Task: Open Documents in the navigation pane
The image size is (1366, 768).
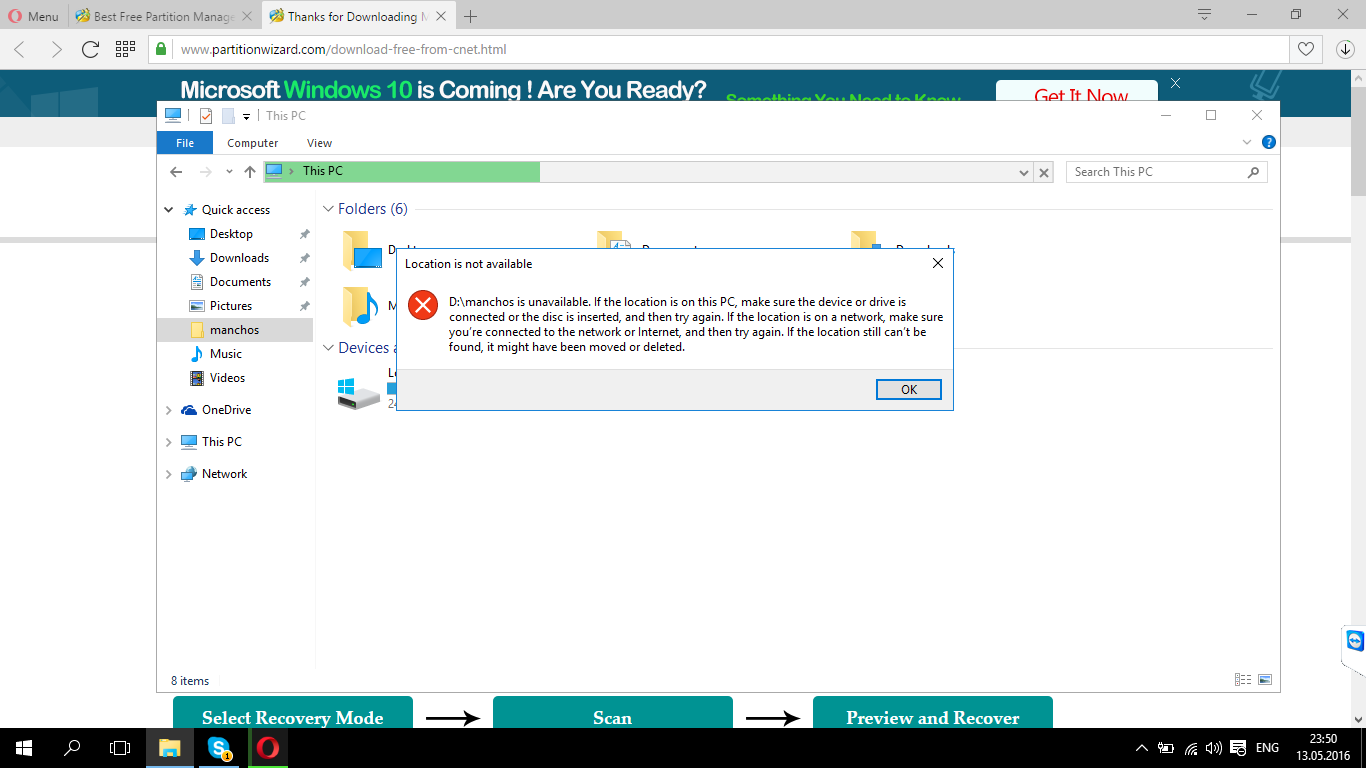Action: pos(240,282)
